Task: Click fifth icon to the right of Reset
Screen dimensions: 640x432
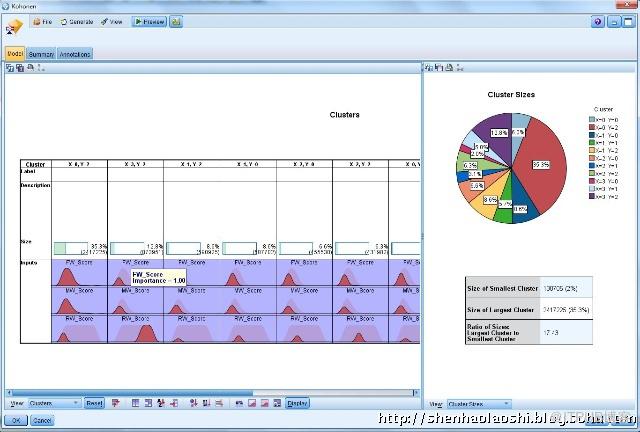Action: click(174, 403)
